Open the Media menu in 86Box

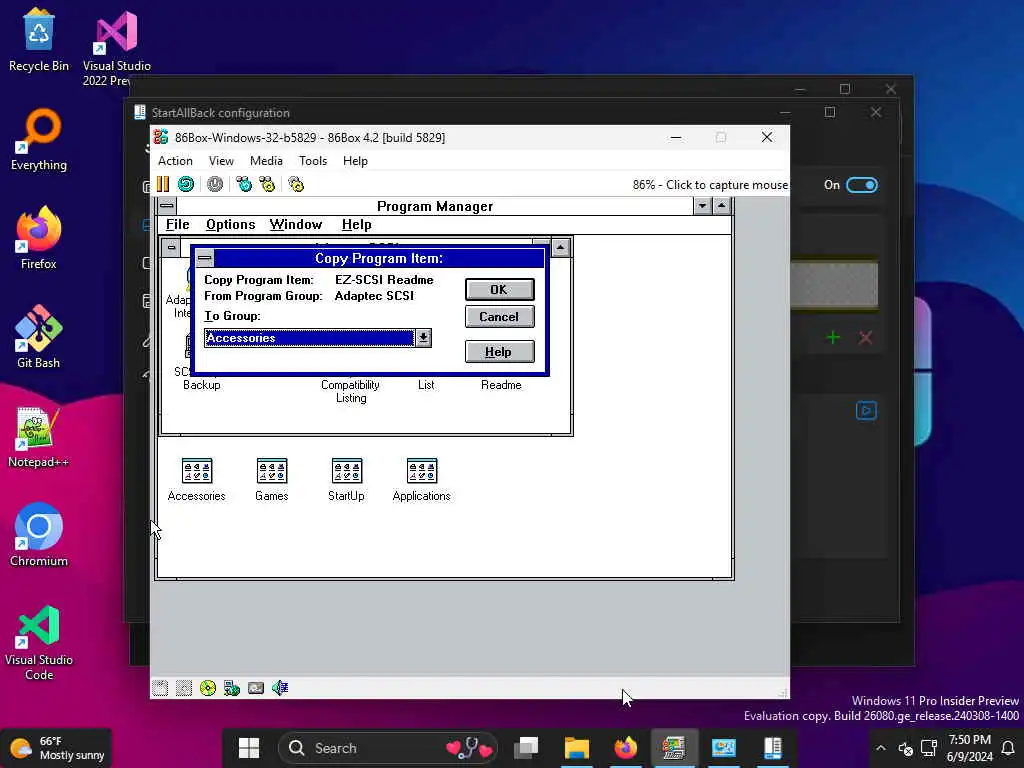266,161
